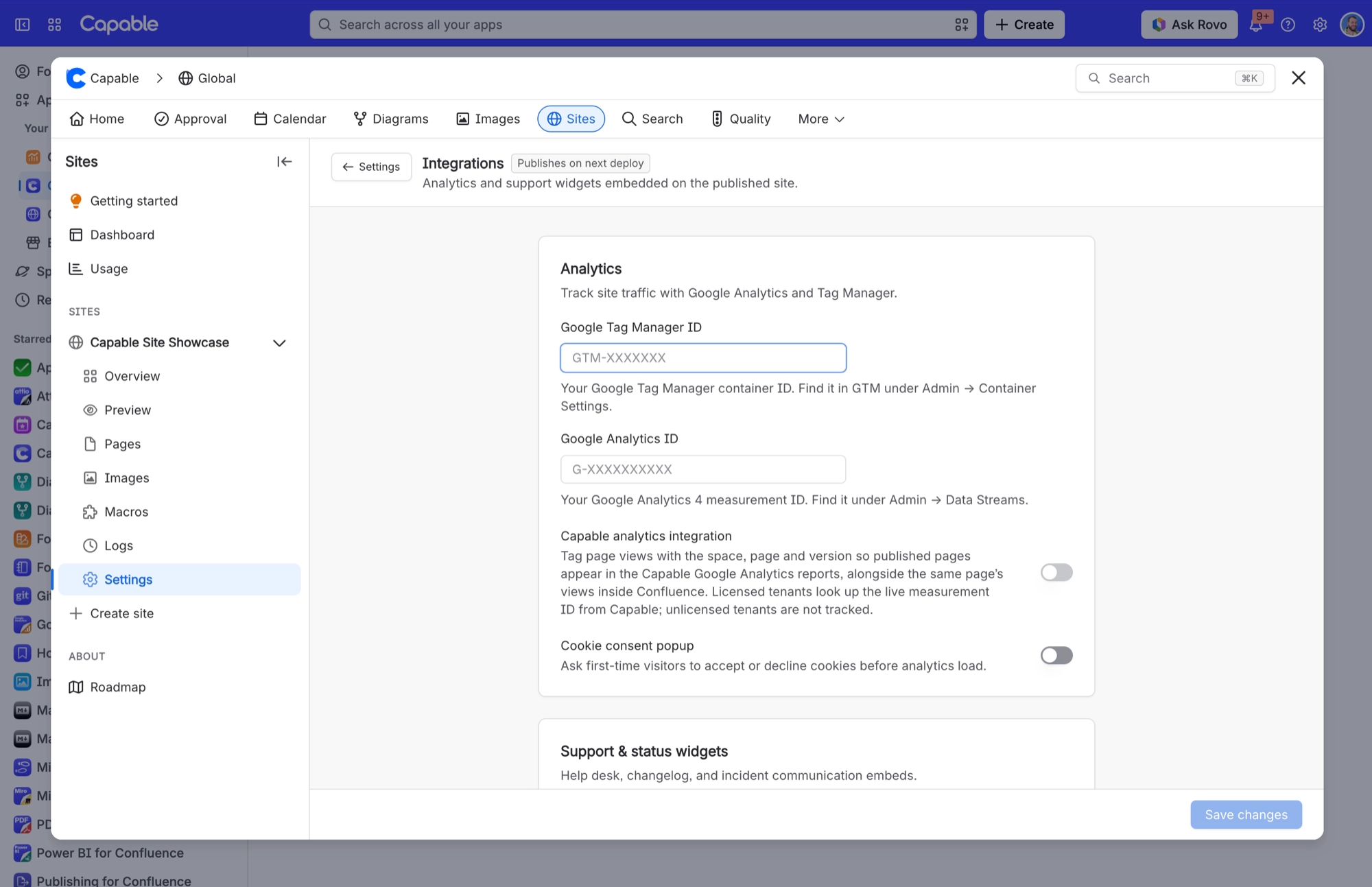Image resolution: width=1372 pixels, height=887 pixels.
Task: Enable the Capable analytics integration toggle
Action: coord(1056,572)
